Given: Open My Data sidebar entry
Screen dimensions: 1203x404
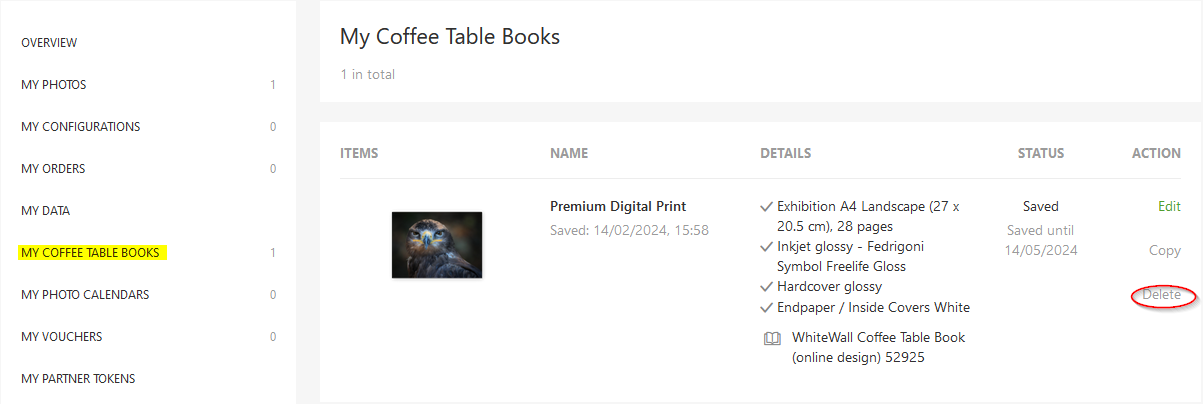Looking at the screenshot, I should tap(46, 211).
